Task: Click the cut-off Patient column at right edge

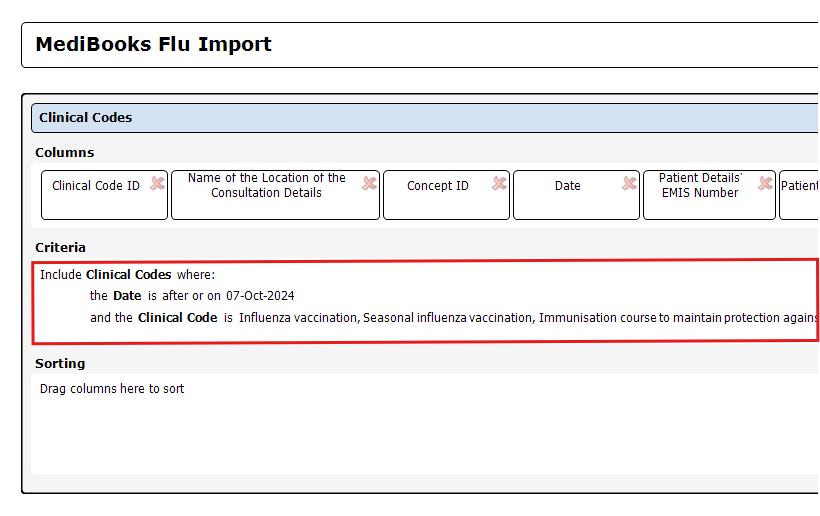Action: (800, 195)
